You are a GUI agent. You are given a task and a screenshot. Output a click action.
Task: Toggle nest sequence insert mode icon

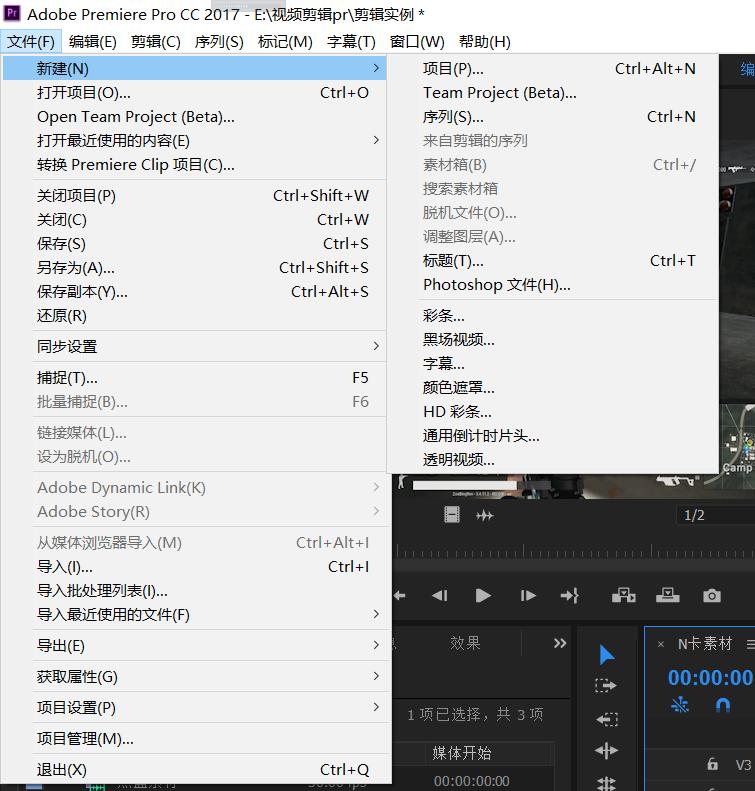(680, 706)
